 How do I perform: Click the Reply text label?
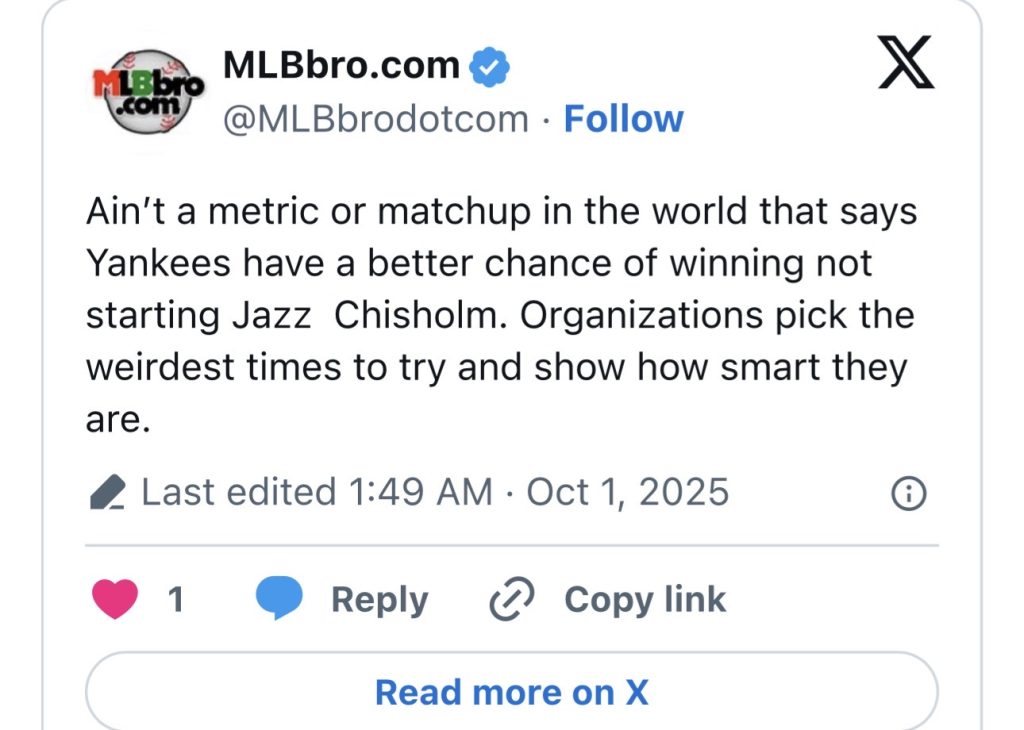click(x=379, y=599)
